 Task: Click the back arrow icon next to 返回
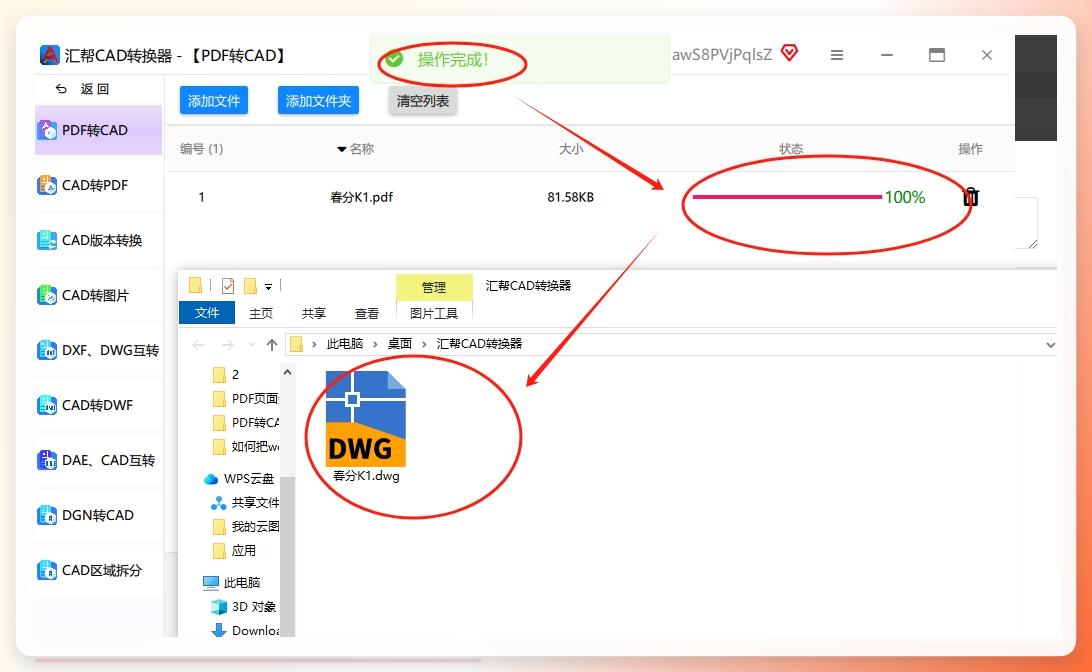61,89
